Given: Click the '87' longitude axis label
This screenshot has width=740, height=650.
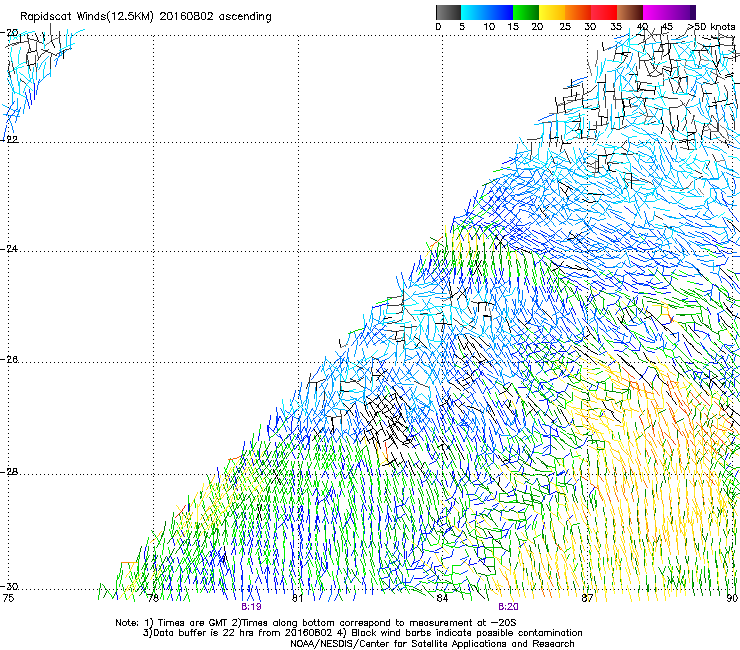Looking at the screenshot, I should (587, 598).
